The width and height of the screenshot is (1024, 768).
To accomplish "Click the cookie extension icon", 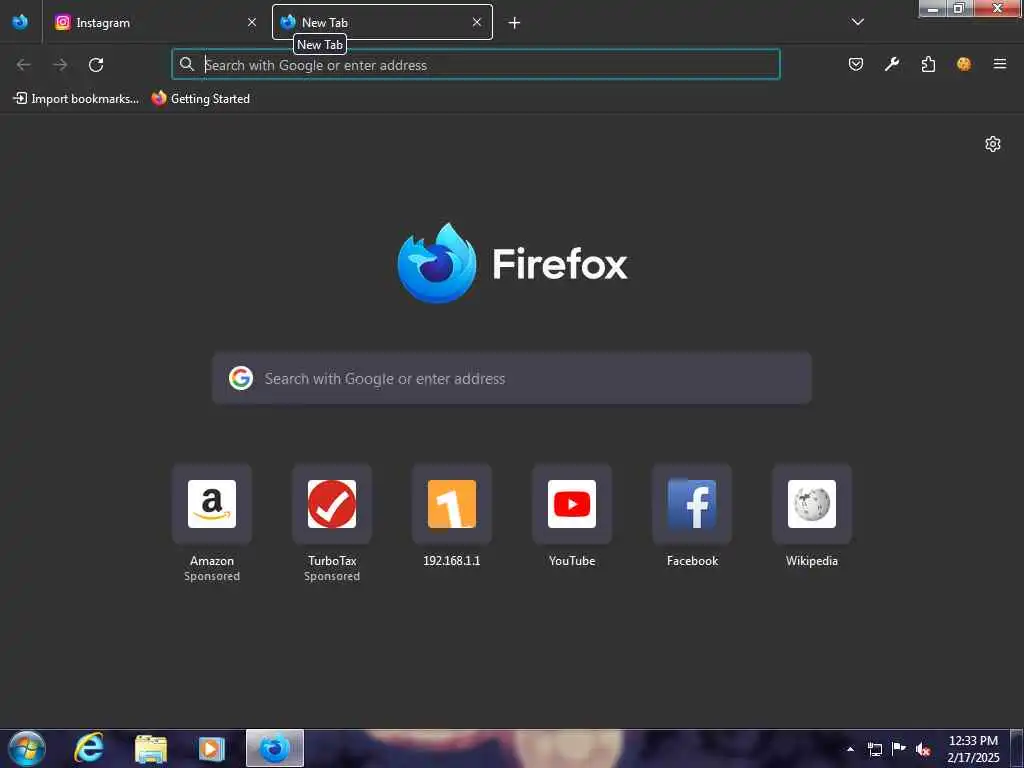I will (964, 64).
